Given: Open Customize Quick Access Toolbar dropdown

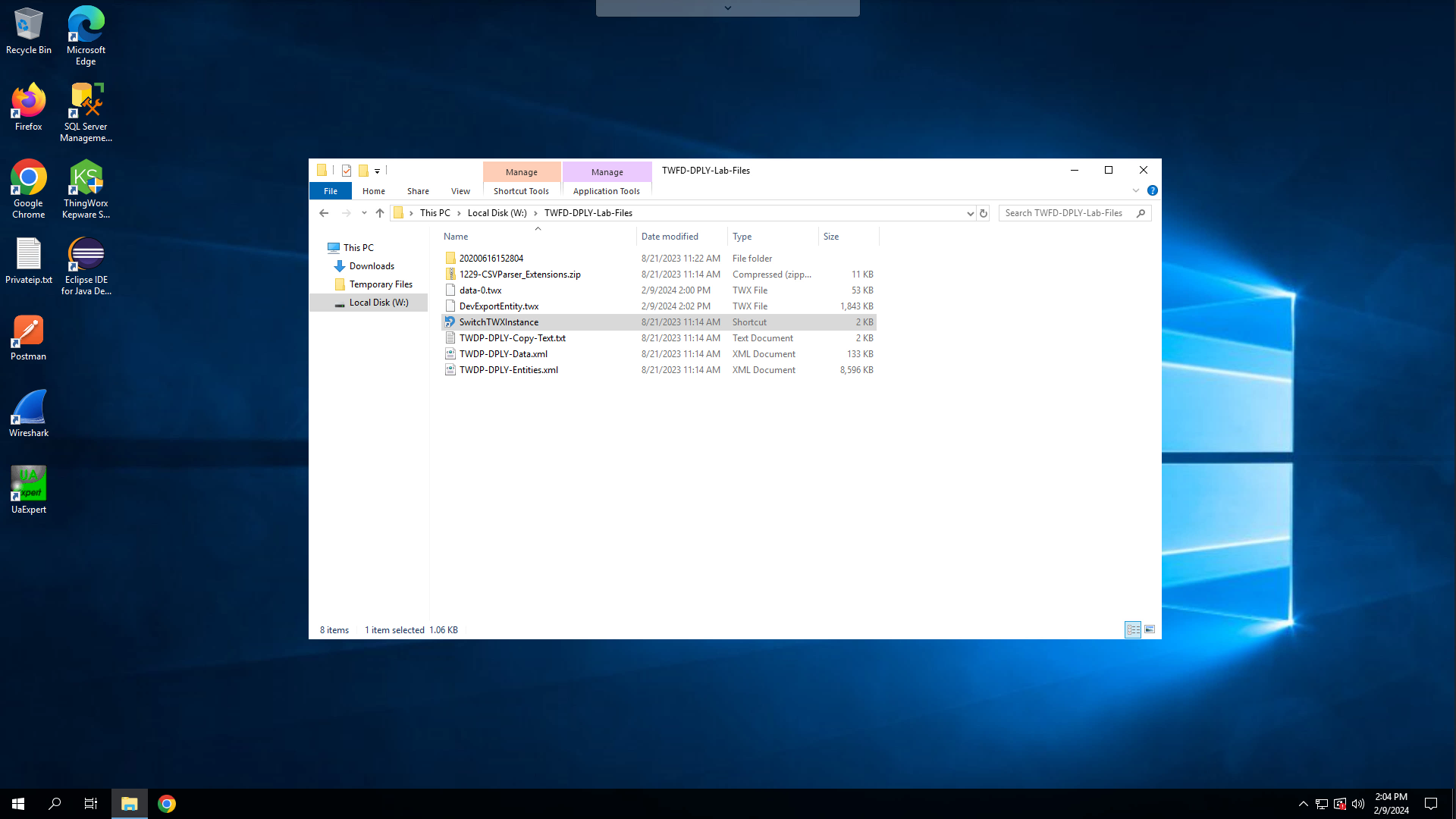Looking at the screenshot, I should pyautogui.click(x=377, y=171).
